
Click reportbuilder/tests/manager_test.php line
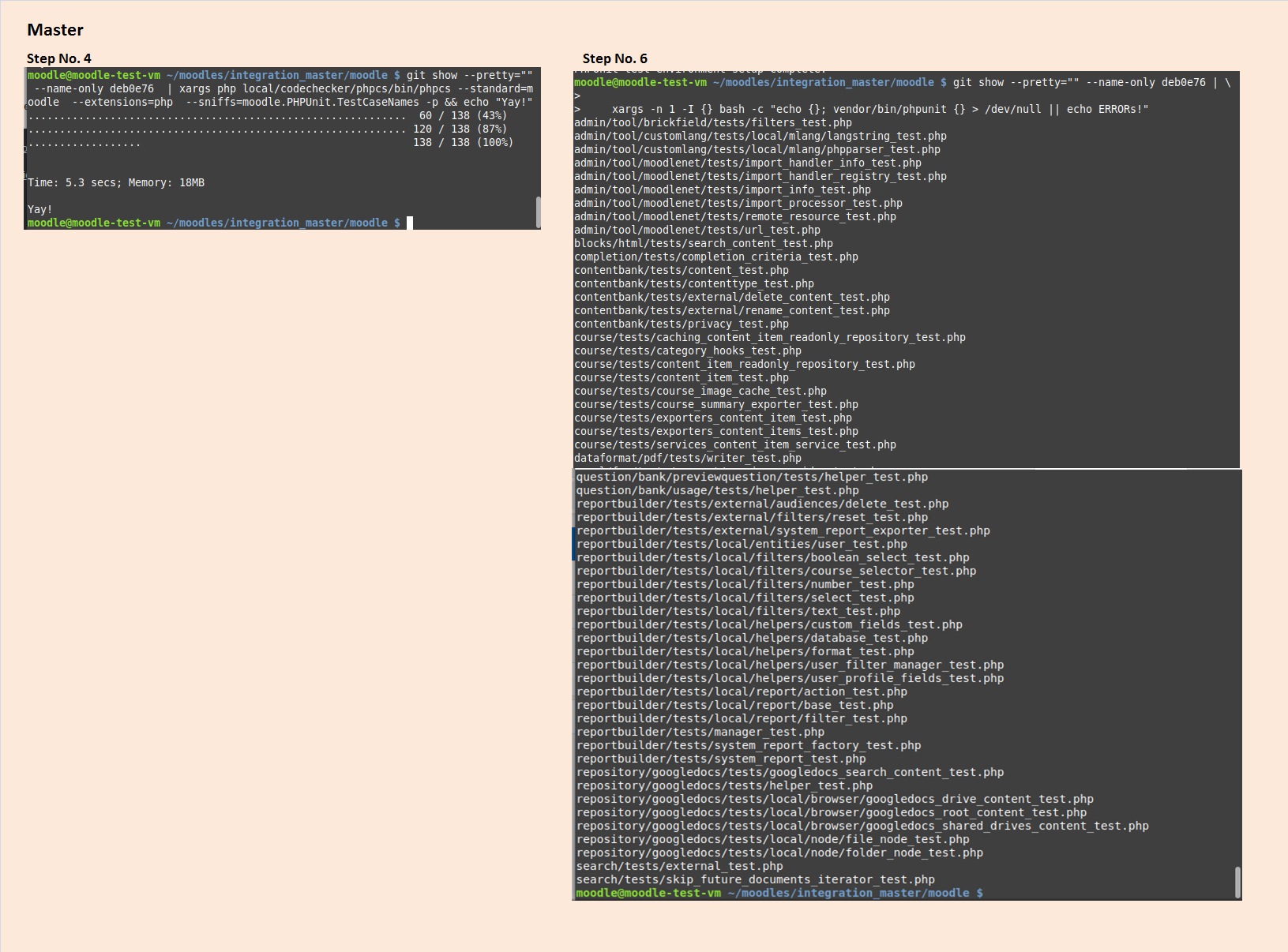700,732
